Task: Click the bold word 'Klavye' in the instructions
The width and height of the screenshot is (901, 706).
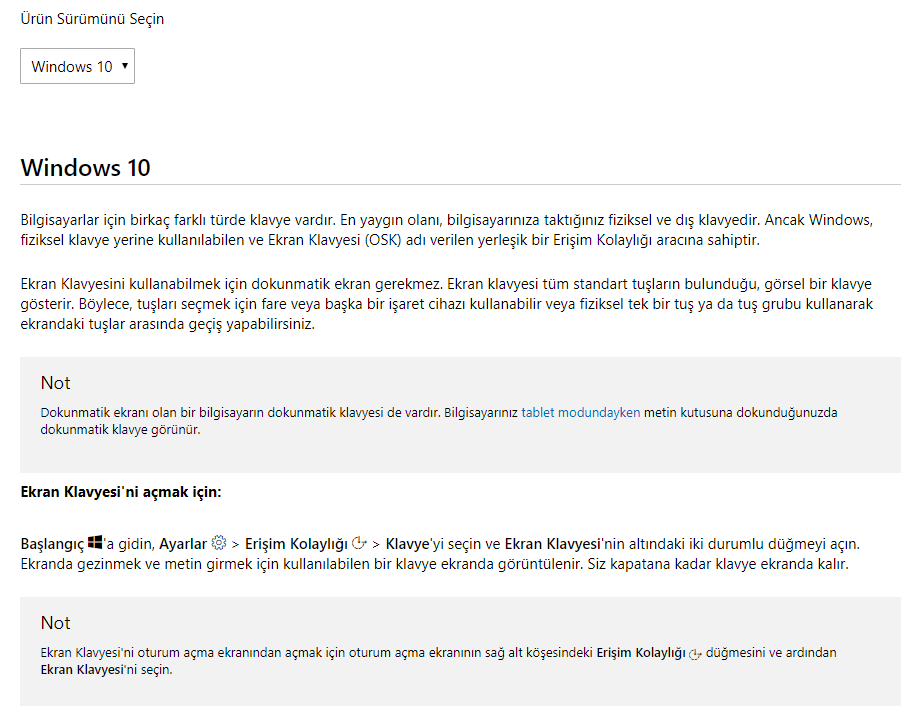Action: point(407,543)
